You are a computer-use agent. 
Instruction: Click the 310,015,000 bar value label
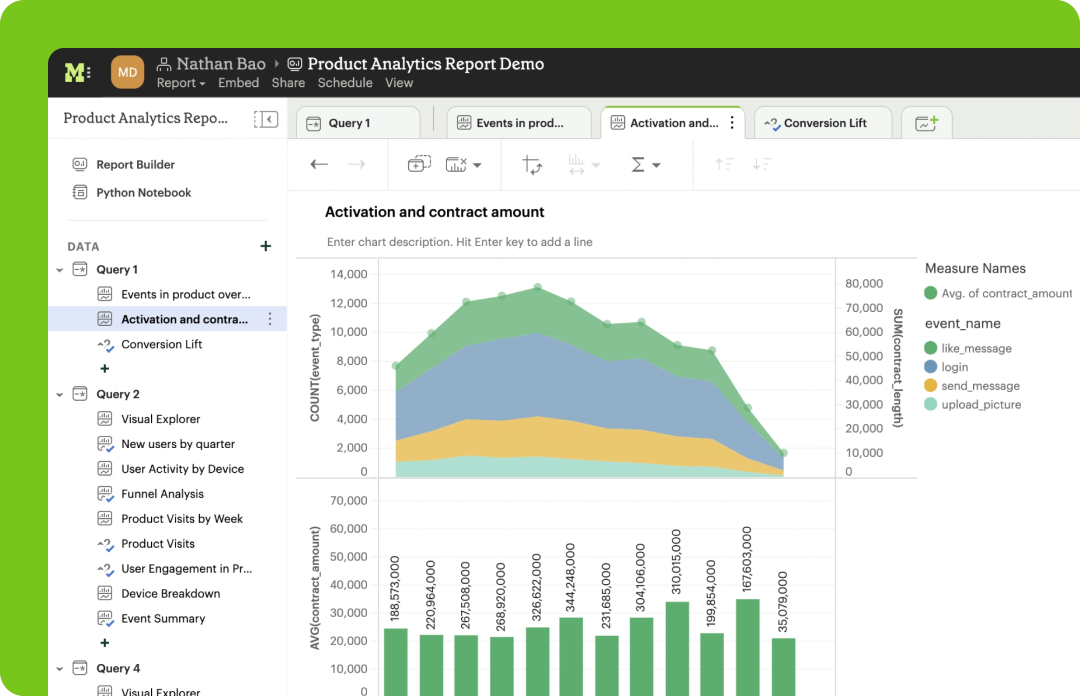coord(676,562)
